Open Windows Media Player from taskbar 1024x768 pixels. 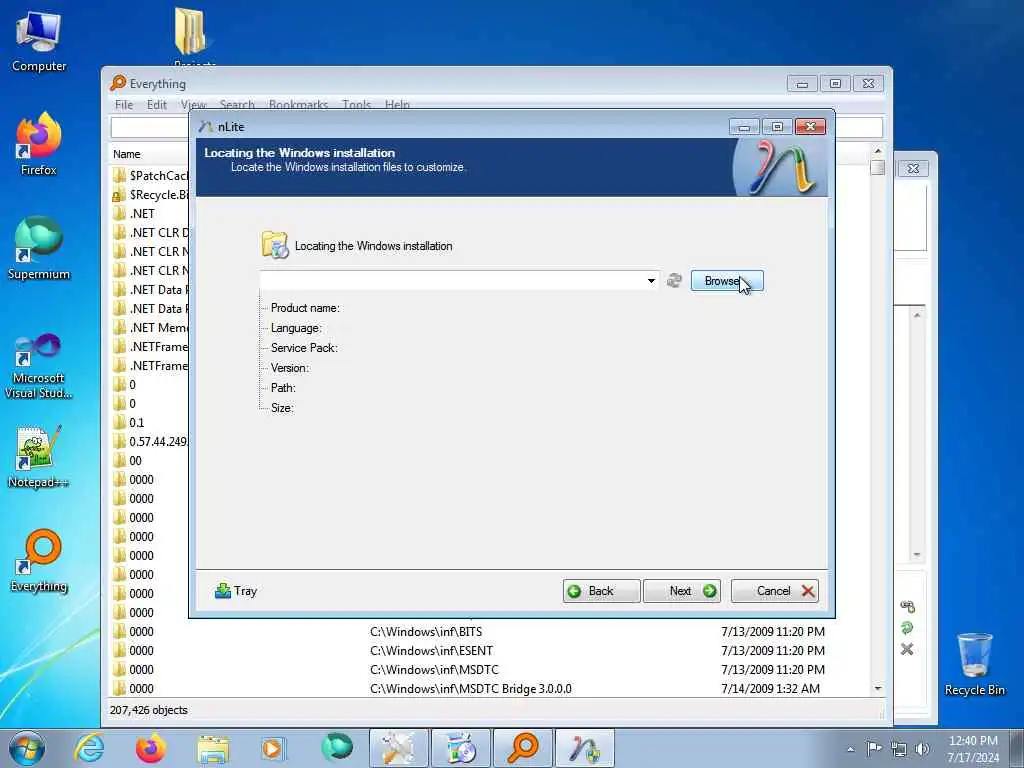pyautogui.click(x=274, y=748)
